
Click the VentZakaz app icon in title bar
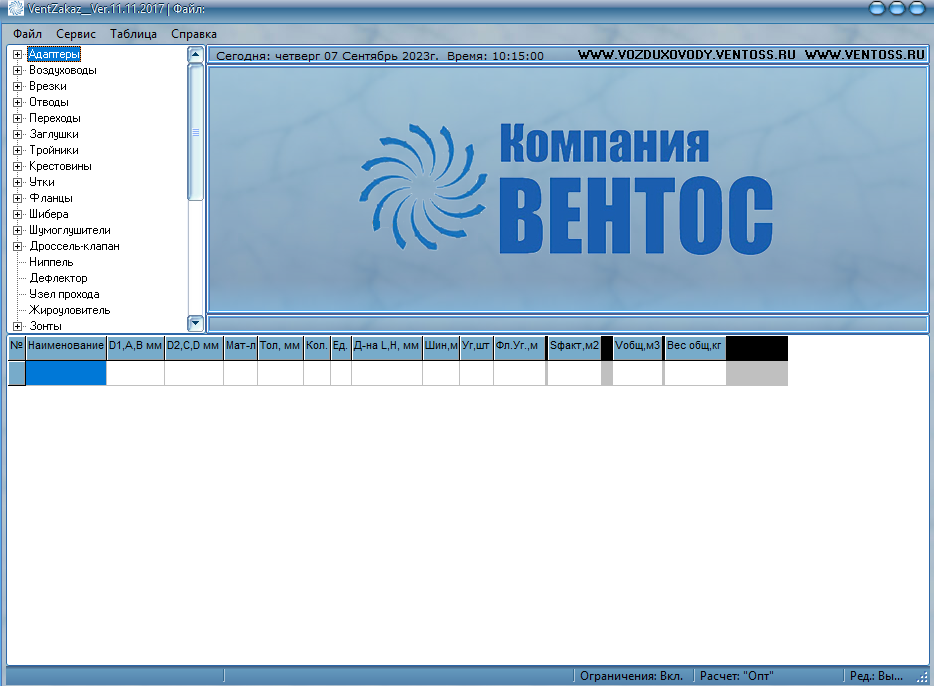click(x=15, y=8)
